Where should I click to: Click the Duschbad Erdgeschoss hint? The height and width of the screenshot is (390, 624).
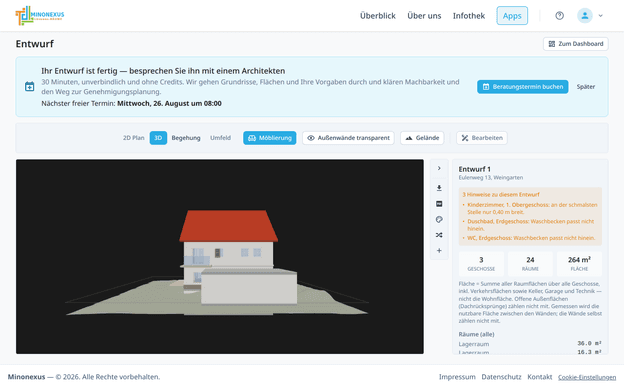[x=530, y=225]
